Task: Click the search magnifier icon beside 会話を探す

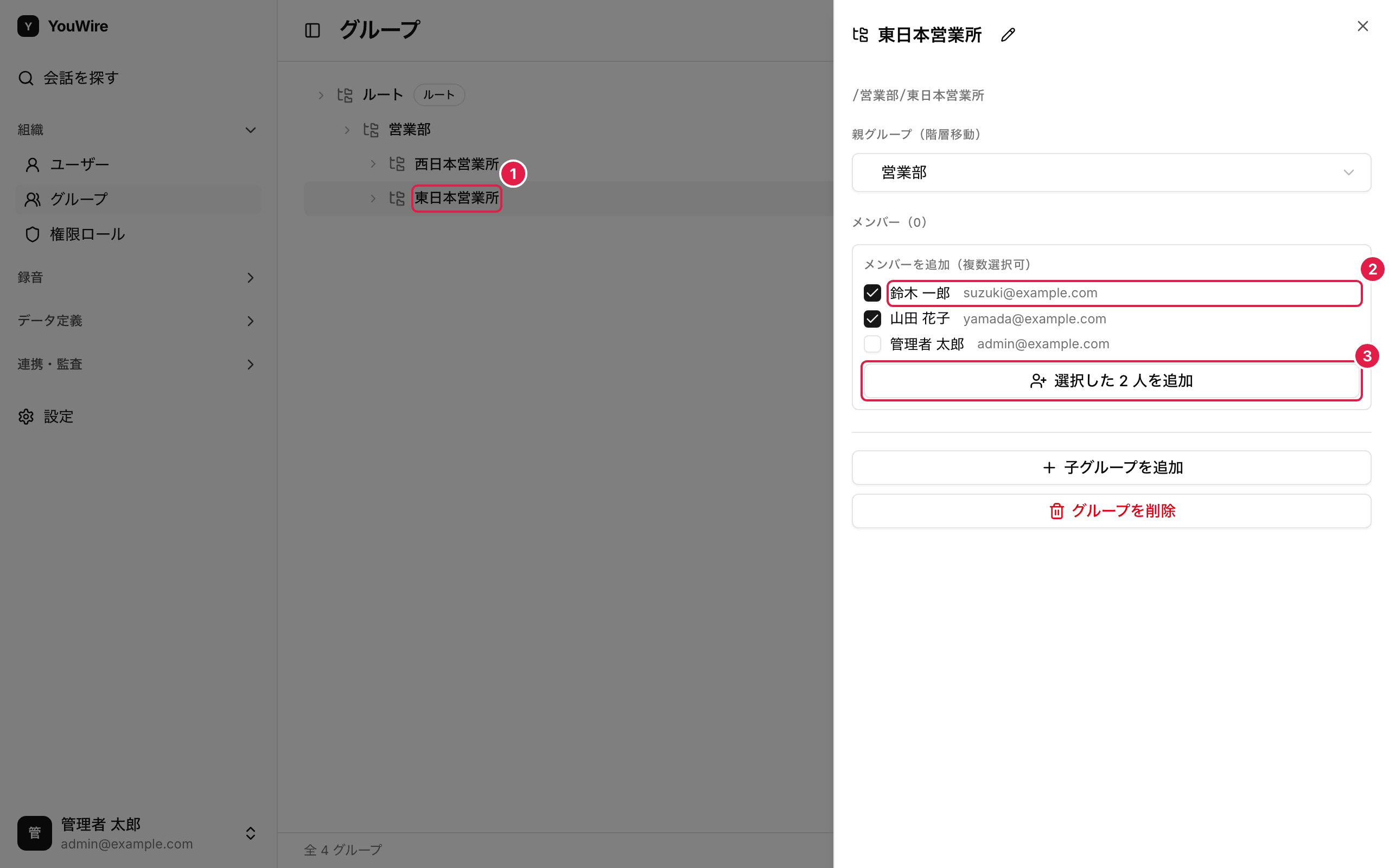Action: pos(26,78)
